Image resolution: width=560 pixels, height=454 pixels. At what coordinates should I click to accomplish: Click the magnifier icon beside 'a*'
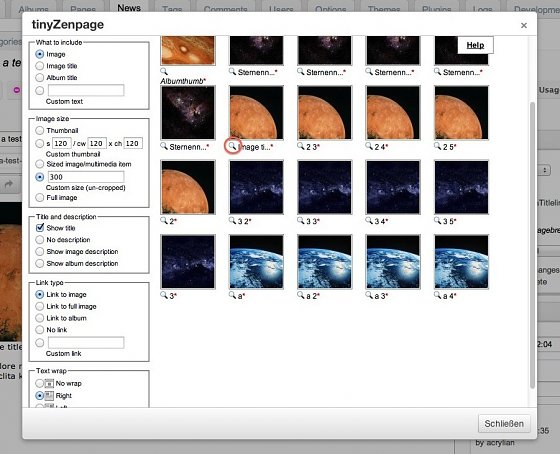pos(232,295)
